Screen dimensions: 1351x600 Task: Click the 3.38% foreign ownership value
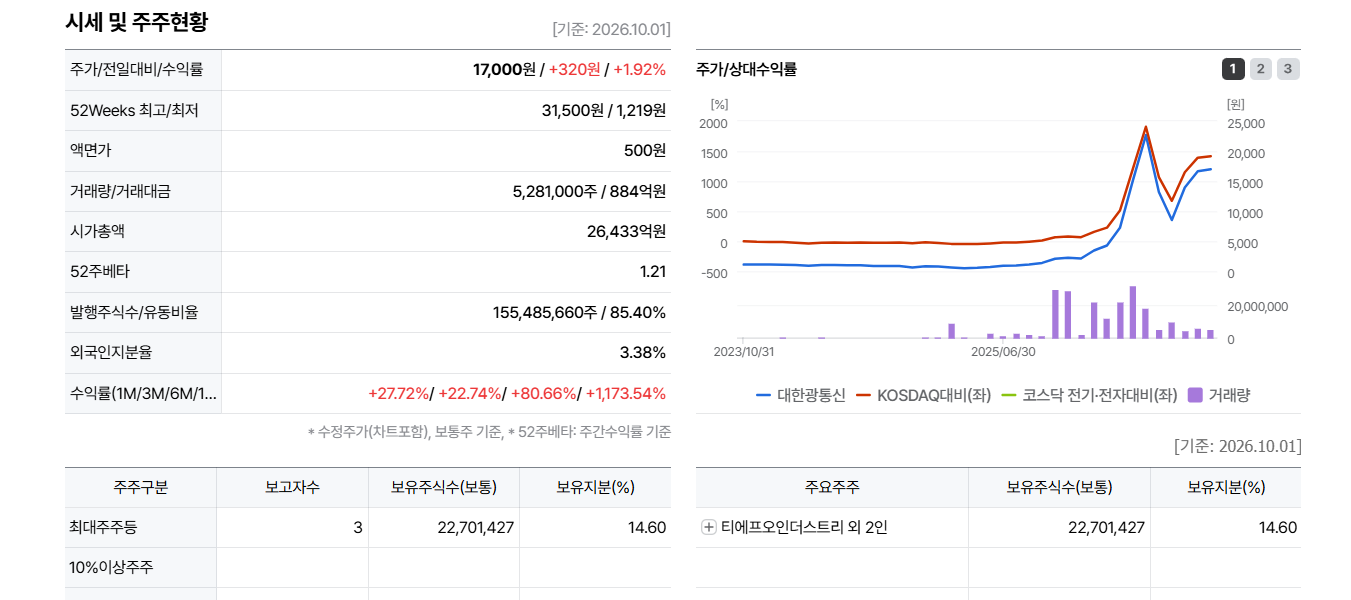(x=643, y=352)
